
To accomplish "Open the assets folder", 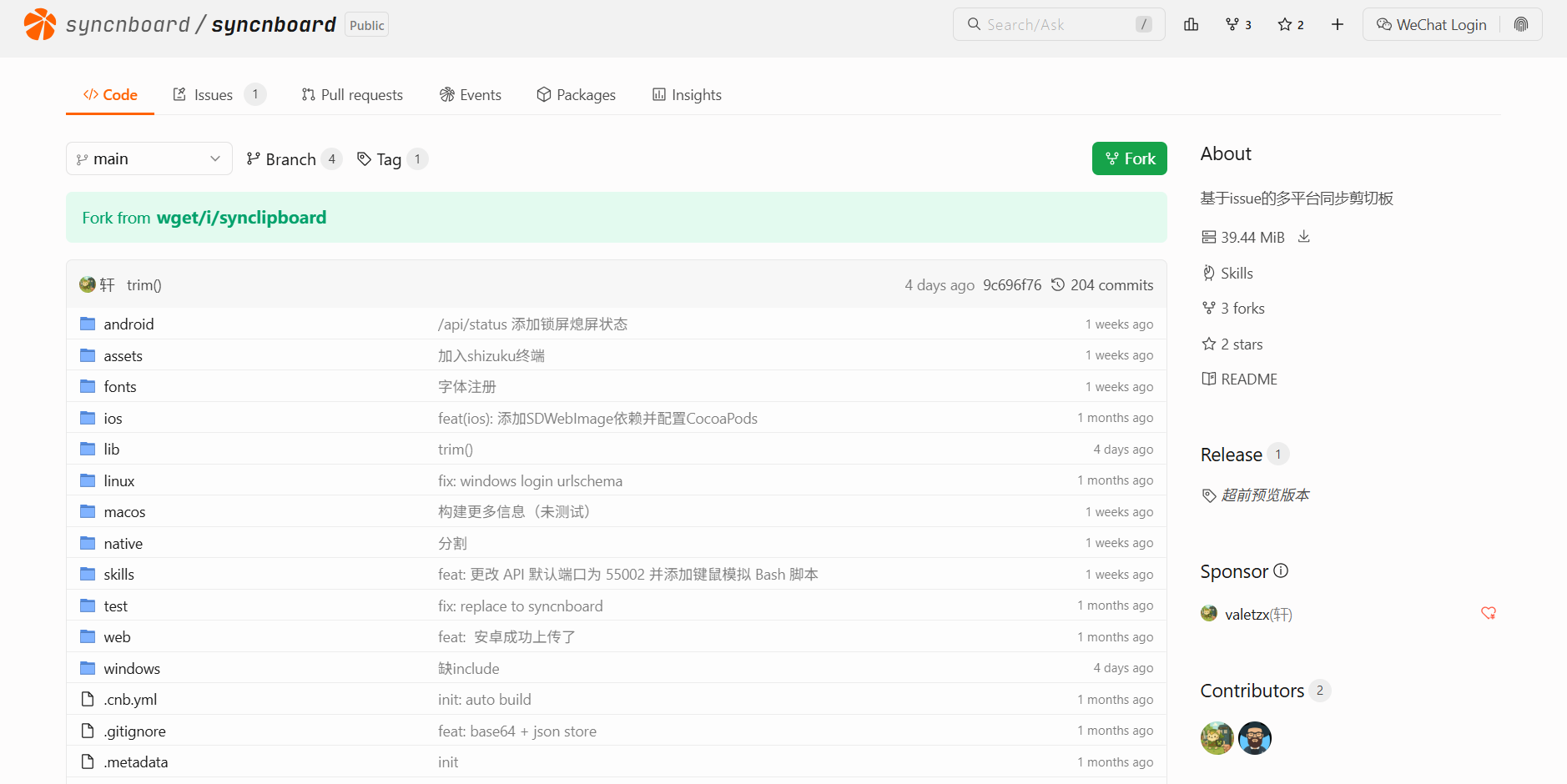I will point(123,355).
